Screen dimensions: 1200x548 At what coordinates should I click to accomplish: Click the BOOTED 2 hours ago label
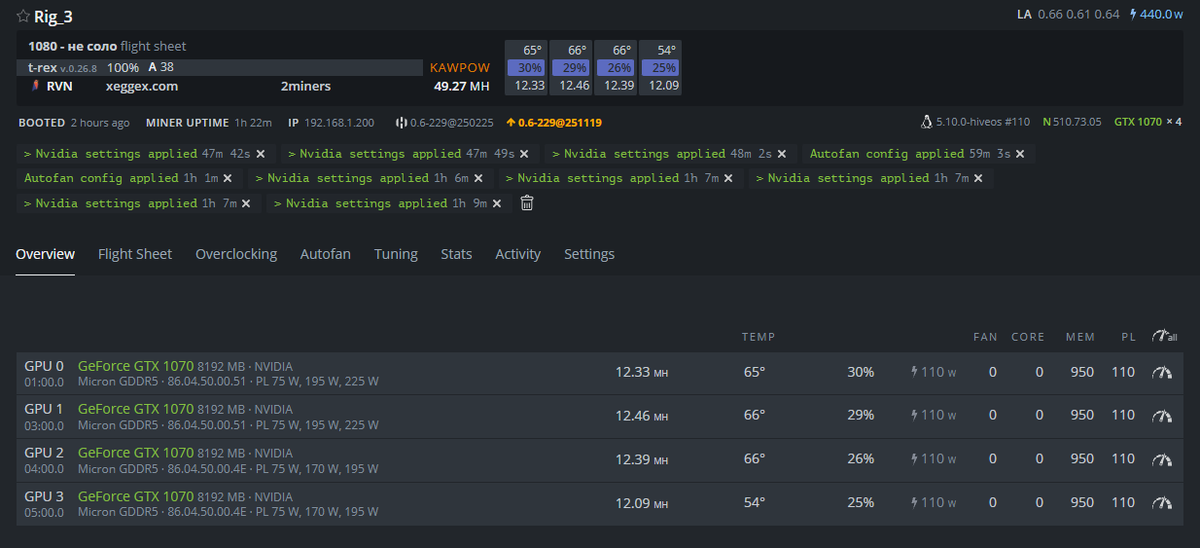[74, 122]
